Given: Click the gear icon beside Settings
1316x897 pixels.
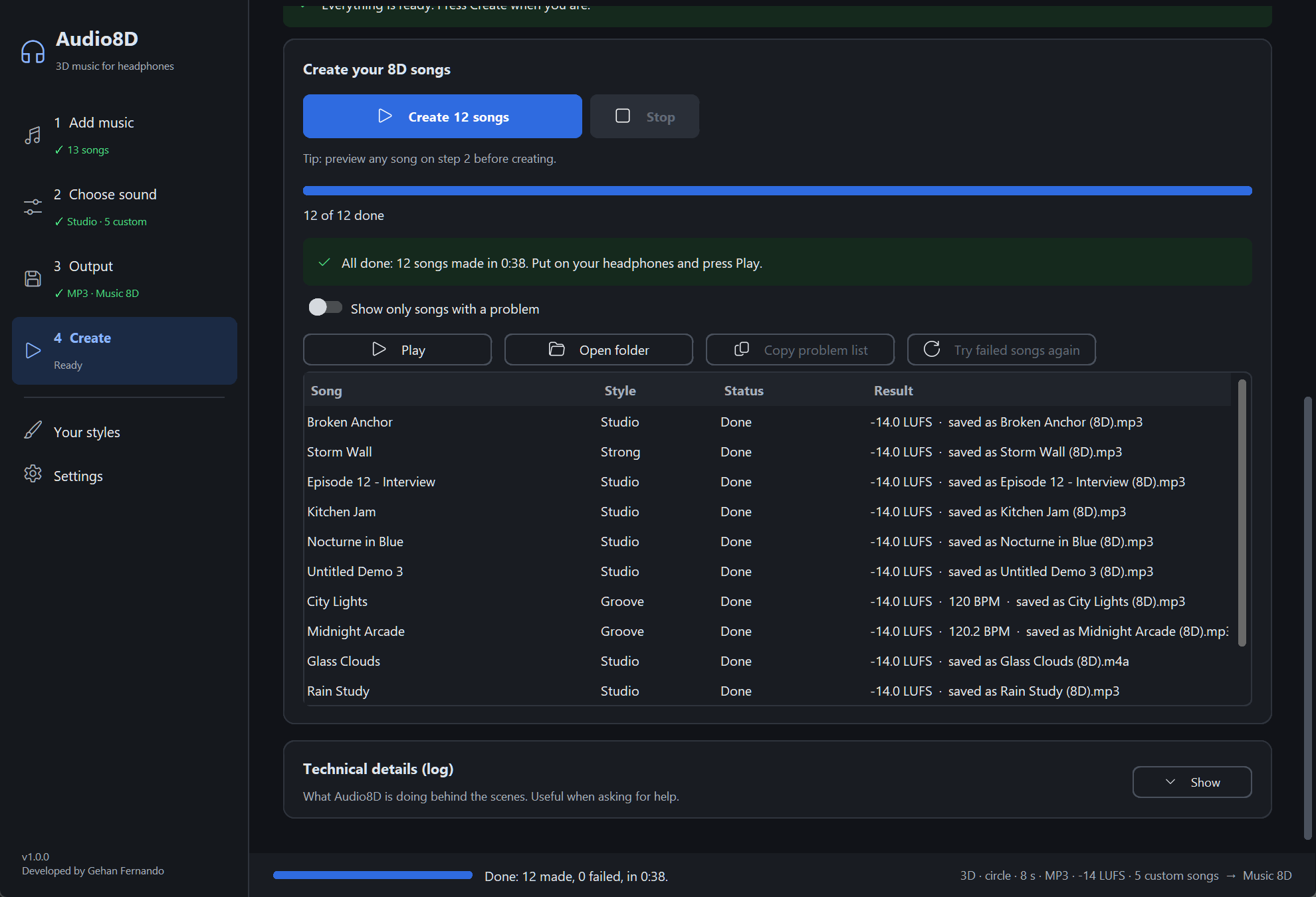Looking at the screenshot, I should 33,474.
